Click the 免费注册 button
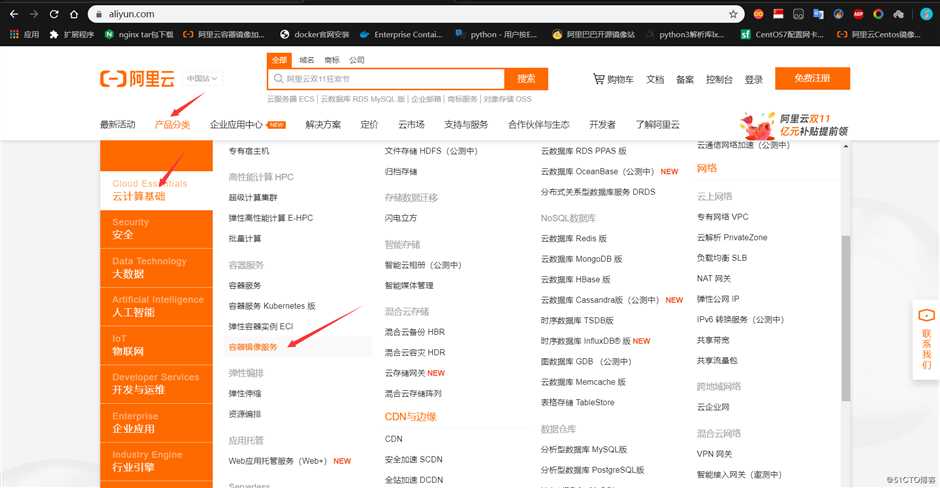Image resolution: width=940 pixels, height=488 pixels. 812,78
